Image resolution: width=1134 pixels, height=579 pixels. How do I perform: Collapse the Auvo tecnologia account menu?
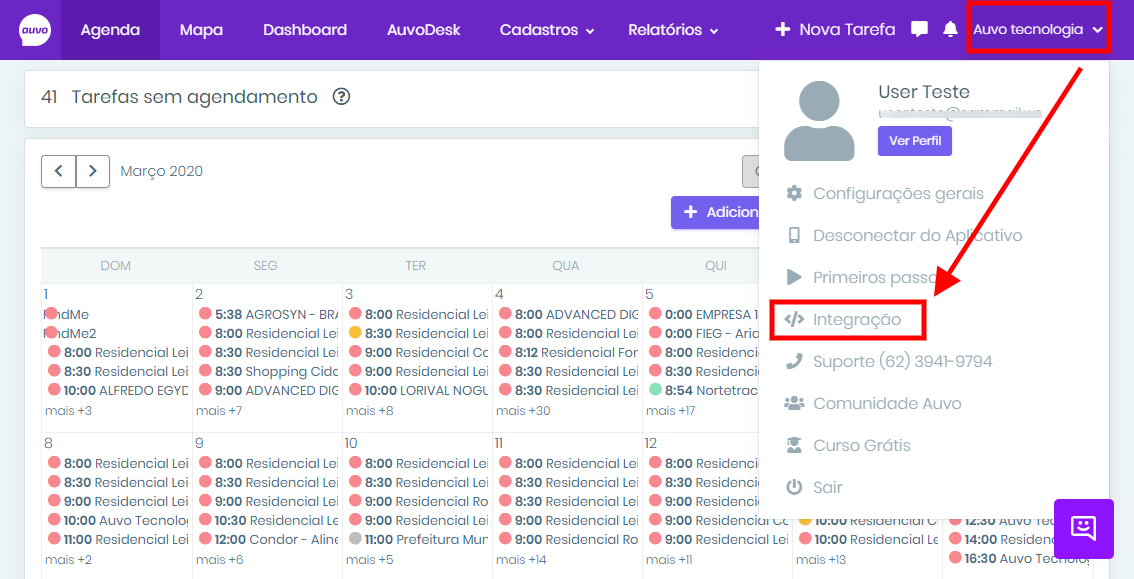[x=1037, y=30]
